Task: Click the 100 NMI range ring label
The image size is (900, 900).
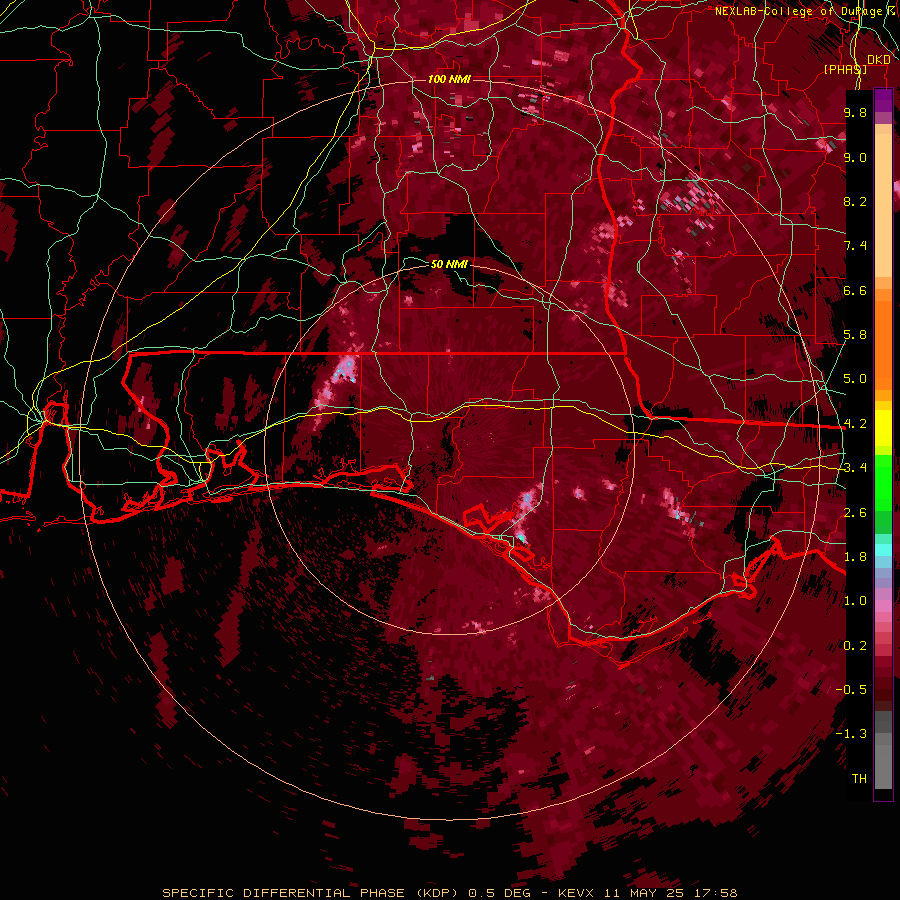Action: (449, 79)
